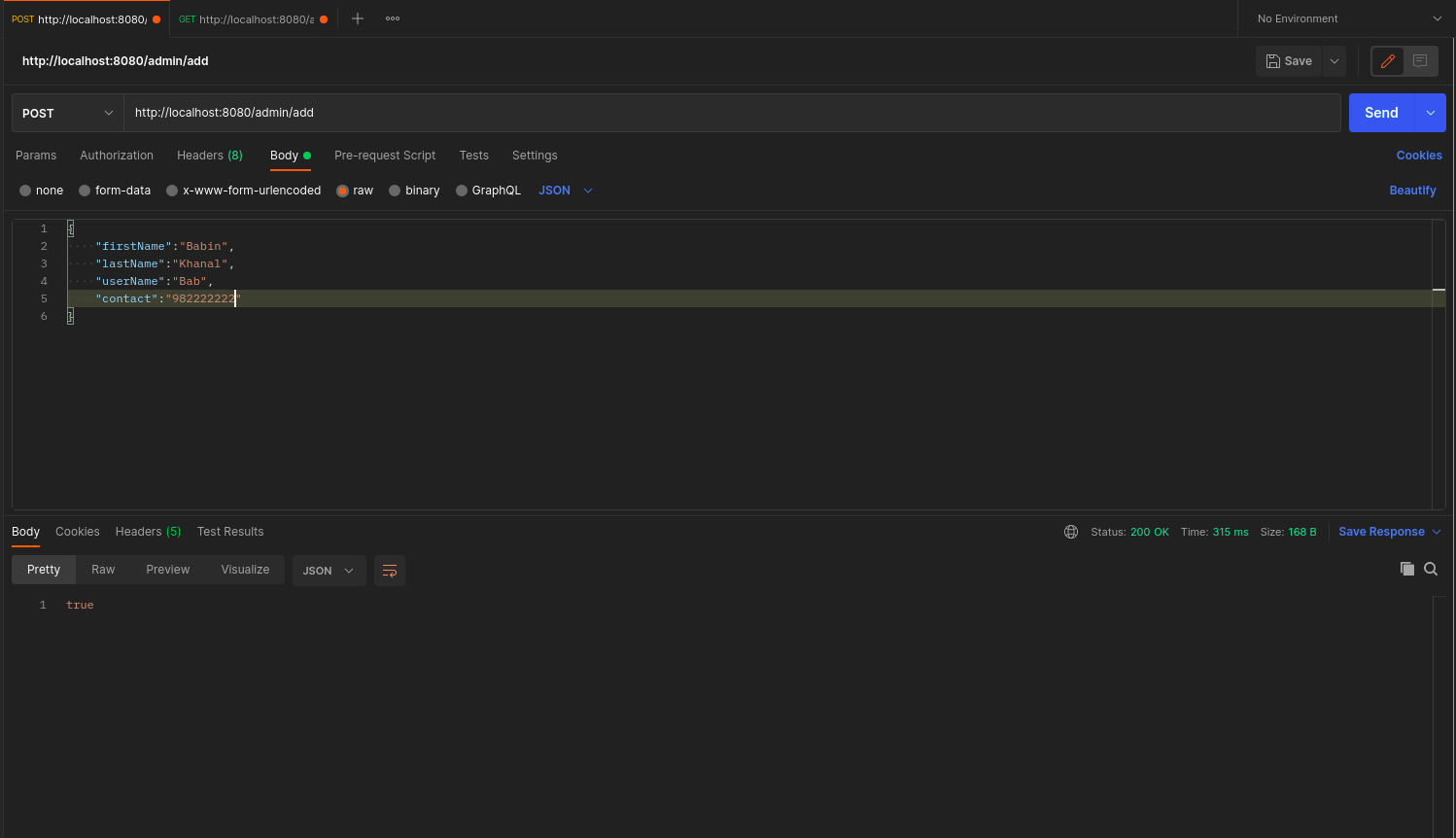1456x838 pixels.
Task: Click the response pane vertical scrollbar
Action: click(1439, 716)
